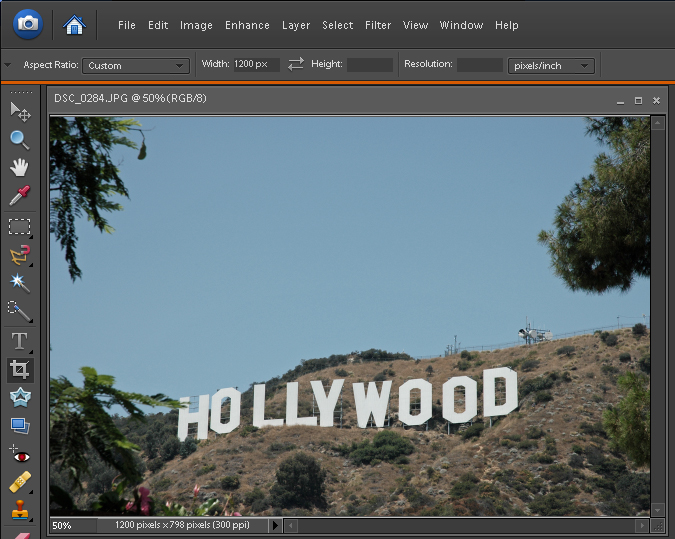
Task: Swap width and height values
Action: [295, 64]
